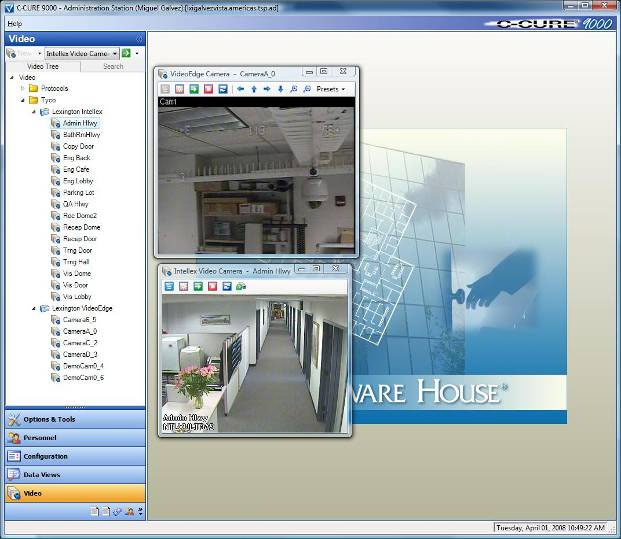This screenshot has width=621, height=539.
Task: Click the blue link icon in navigation footer
Action: [x=117, y=511]
